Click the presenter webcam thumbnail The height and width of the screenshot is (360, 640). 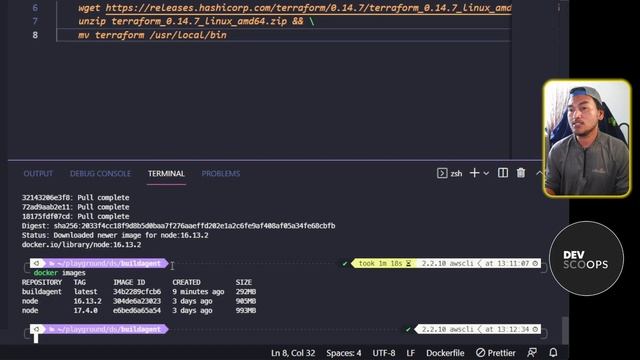click(x=587, y=138)
